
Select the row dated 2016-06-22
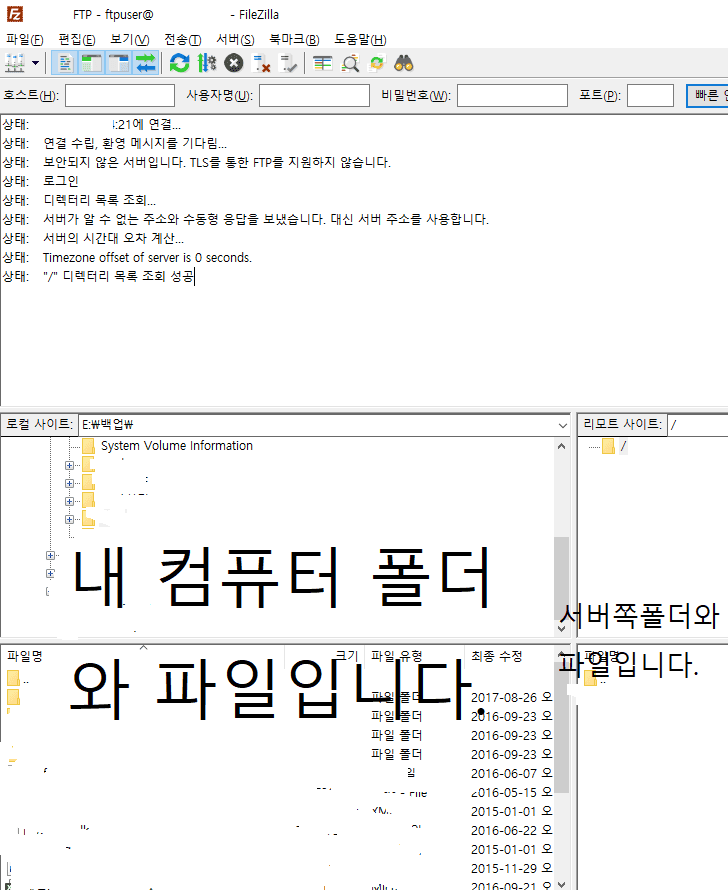pos(277,830)
